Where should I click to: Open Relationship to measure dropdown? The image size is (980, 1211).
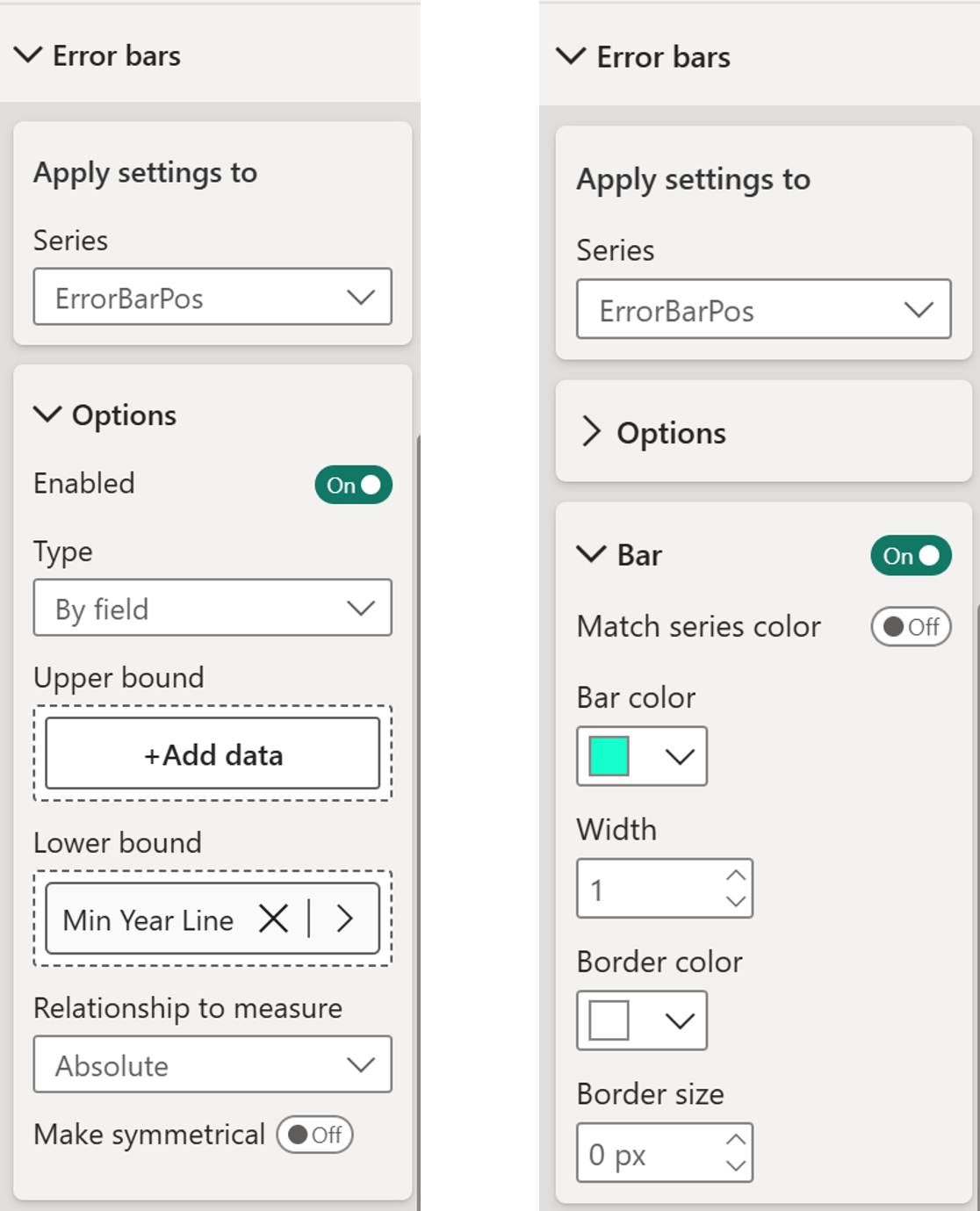point(213,1064)
